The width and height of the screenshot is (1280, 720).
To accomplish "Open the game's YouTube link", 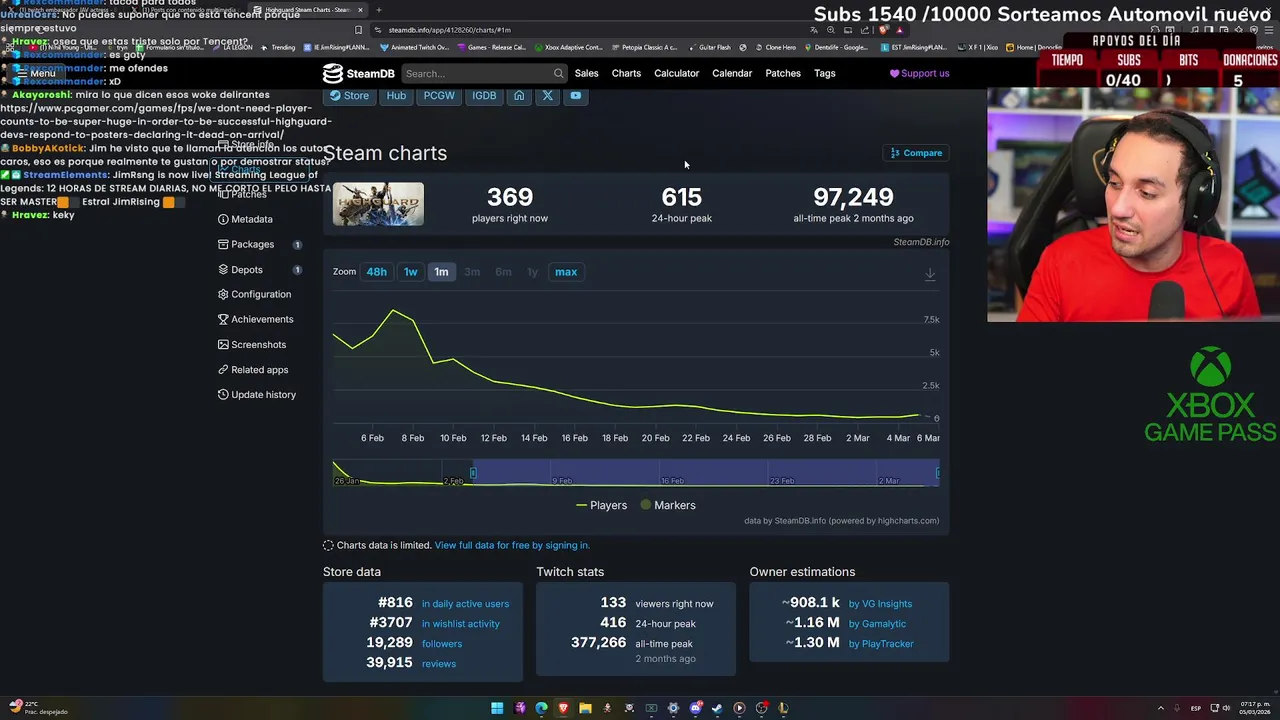I will point(576,96).
